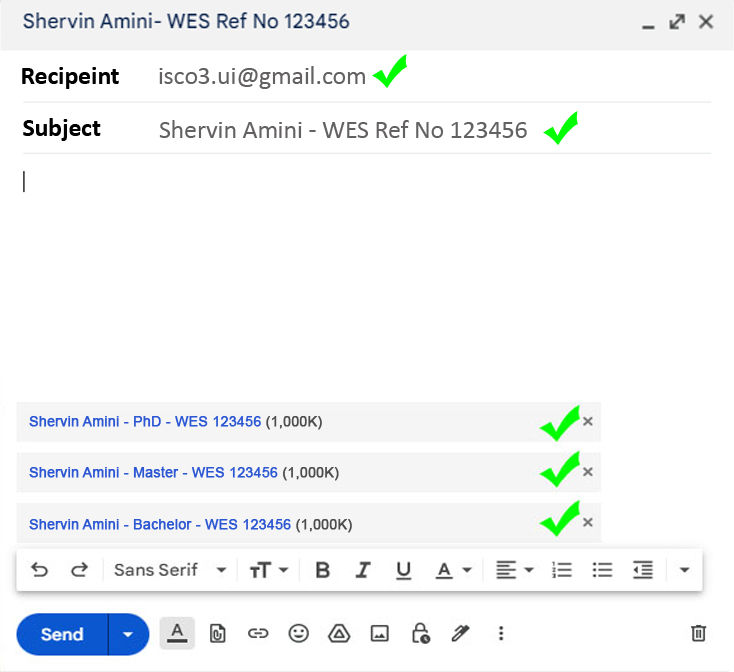Toggle formatting options icon

(177, 633)
